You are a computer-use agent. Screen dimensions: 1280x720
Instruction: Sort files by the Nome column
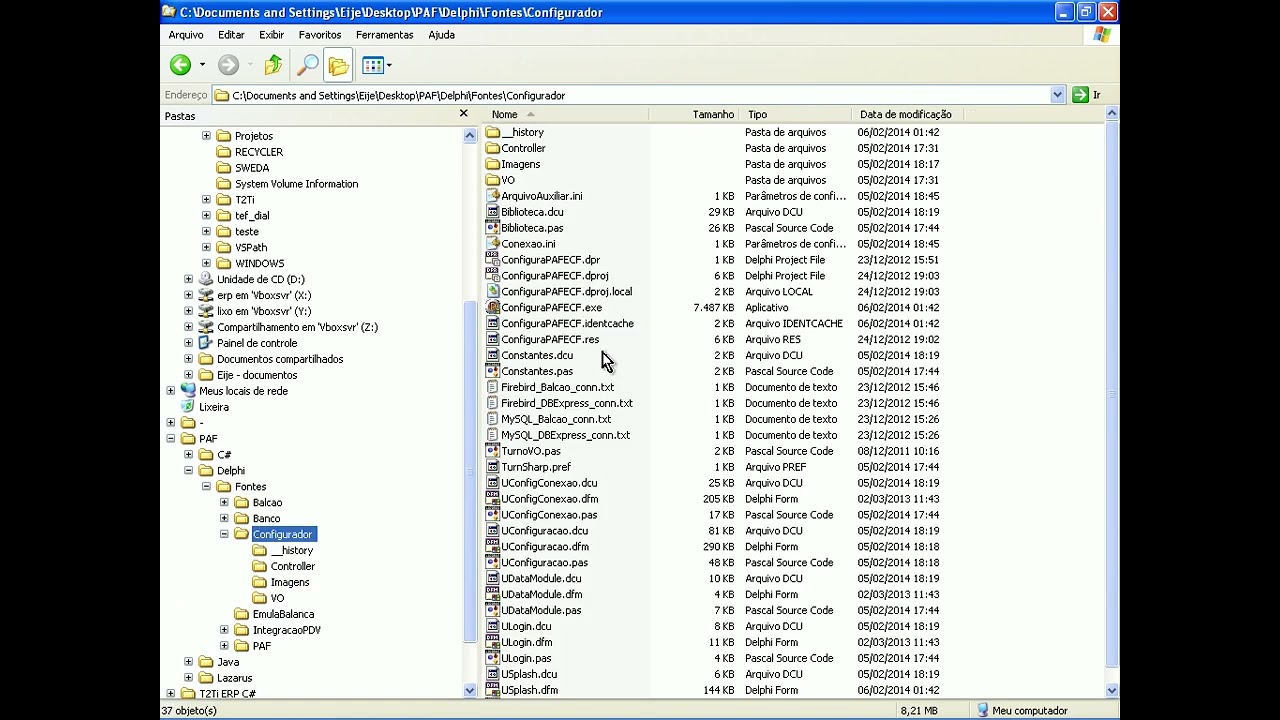tap(566, 114)
